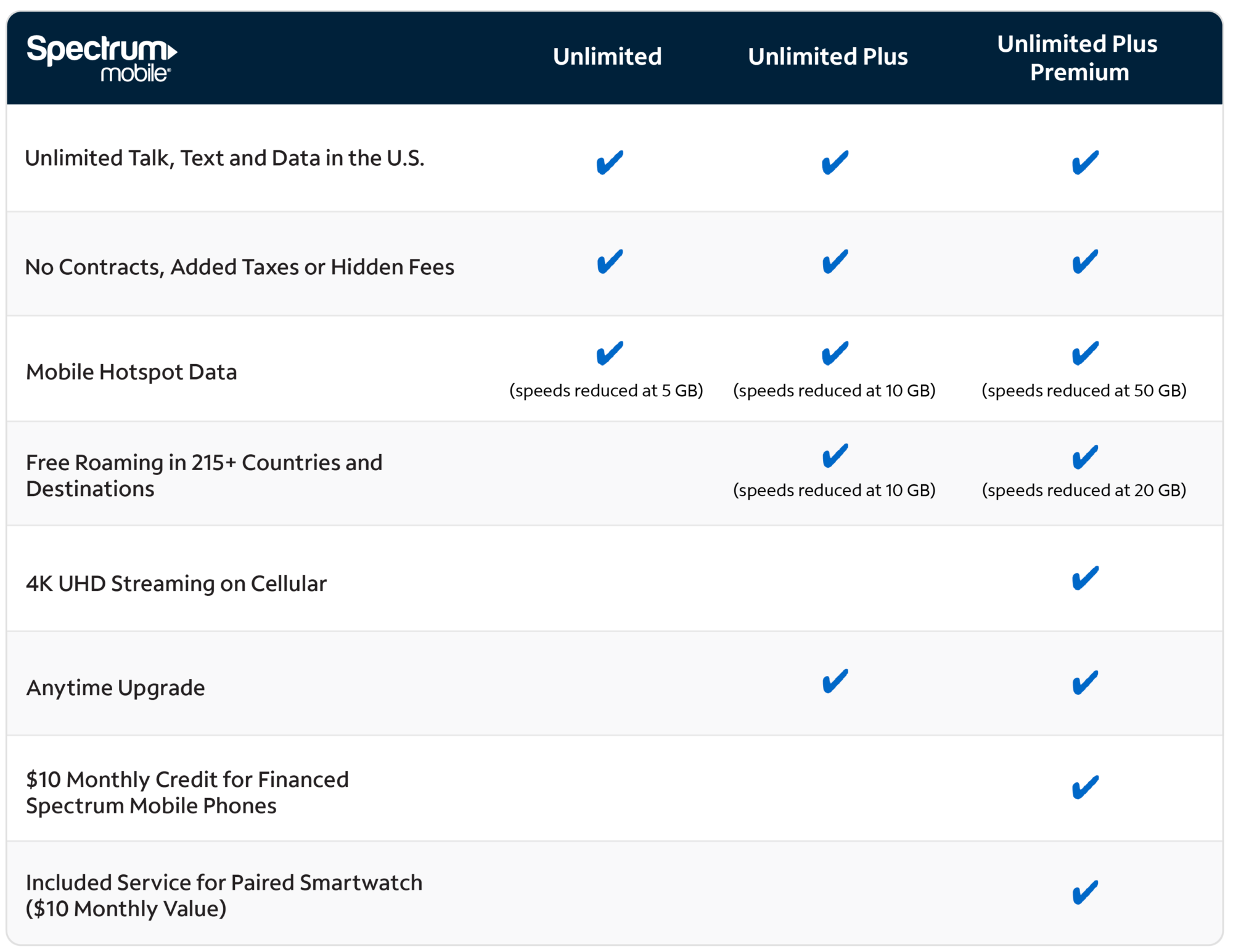Select 'Free Roaming in 215+ Countries and Destinations' label
Image resolution: width=1233 pixels, height=952 pixels.
204,476
